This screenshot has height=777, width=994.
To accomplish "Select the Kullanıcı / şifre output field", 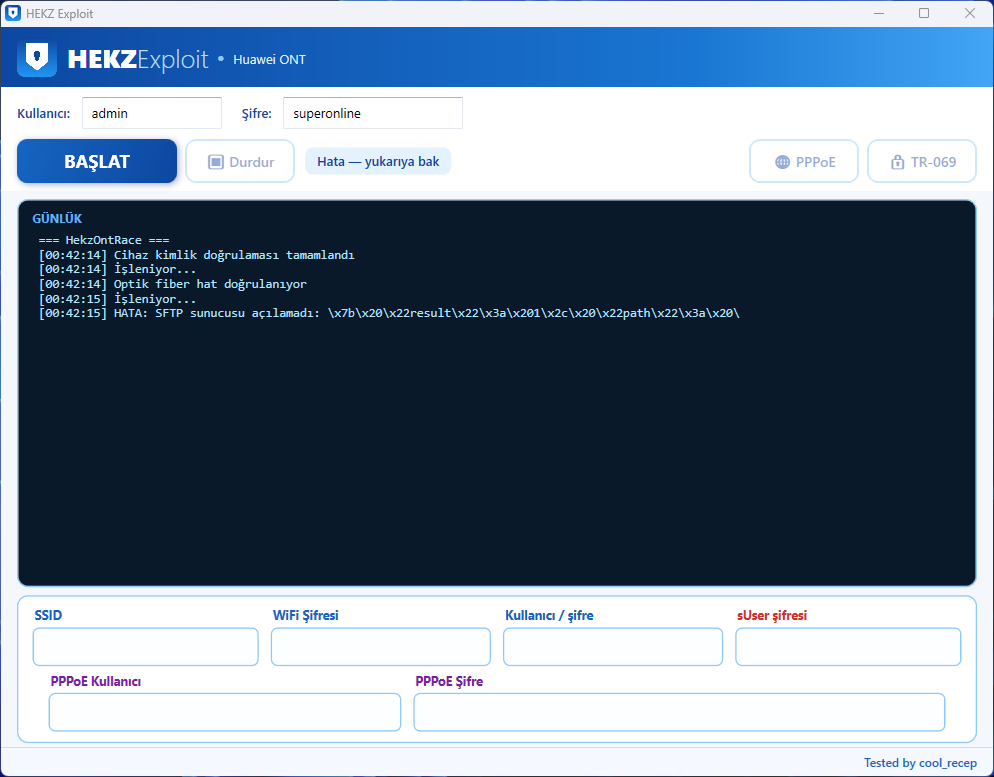I will click(x=613, y=647).
